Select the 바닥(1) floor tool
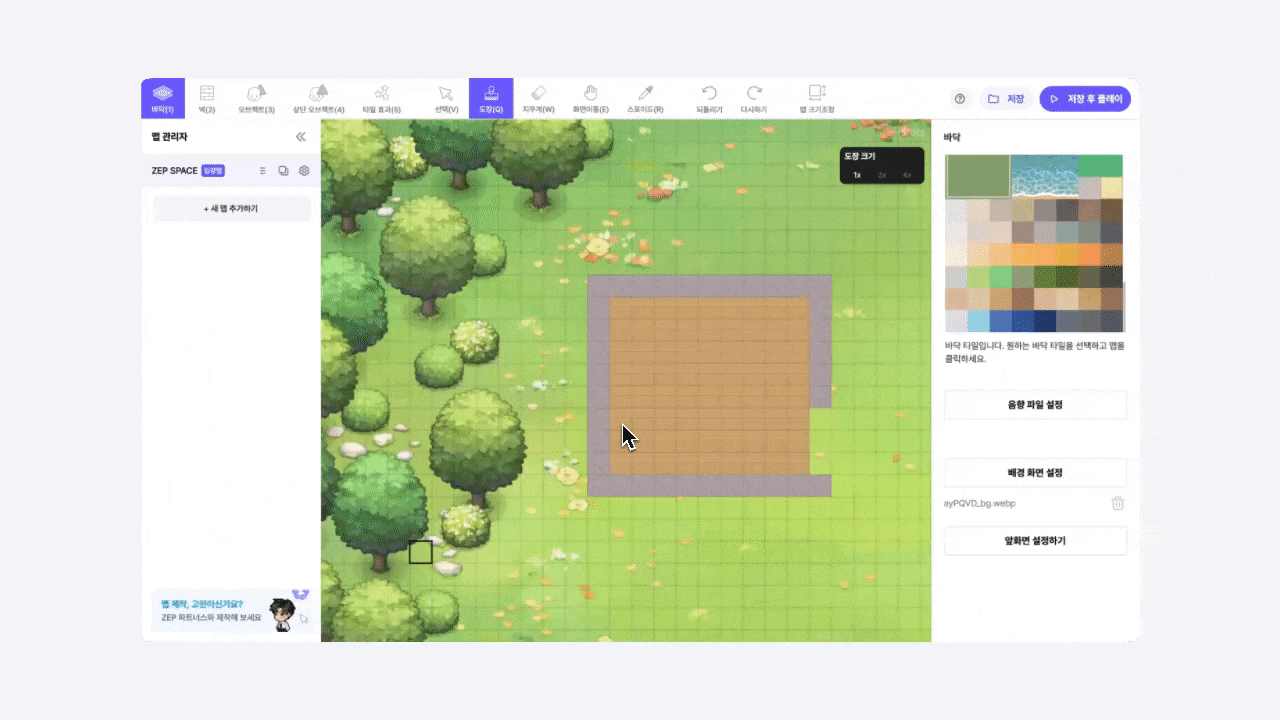 pyautogui.click(x=163, y=98)
